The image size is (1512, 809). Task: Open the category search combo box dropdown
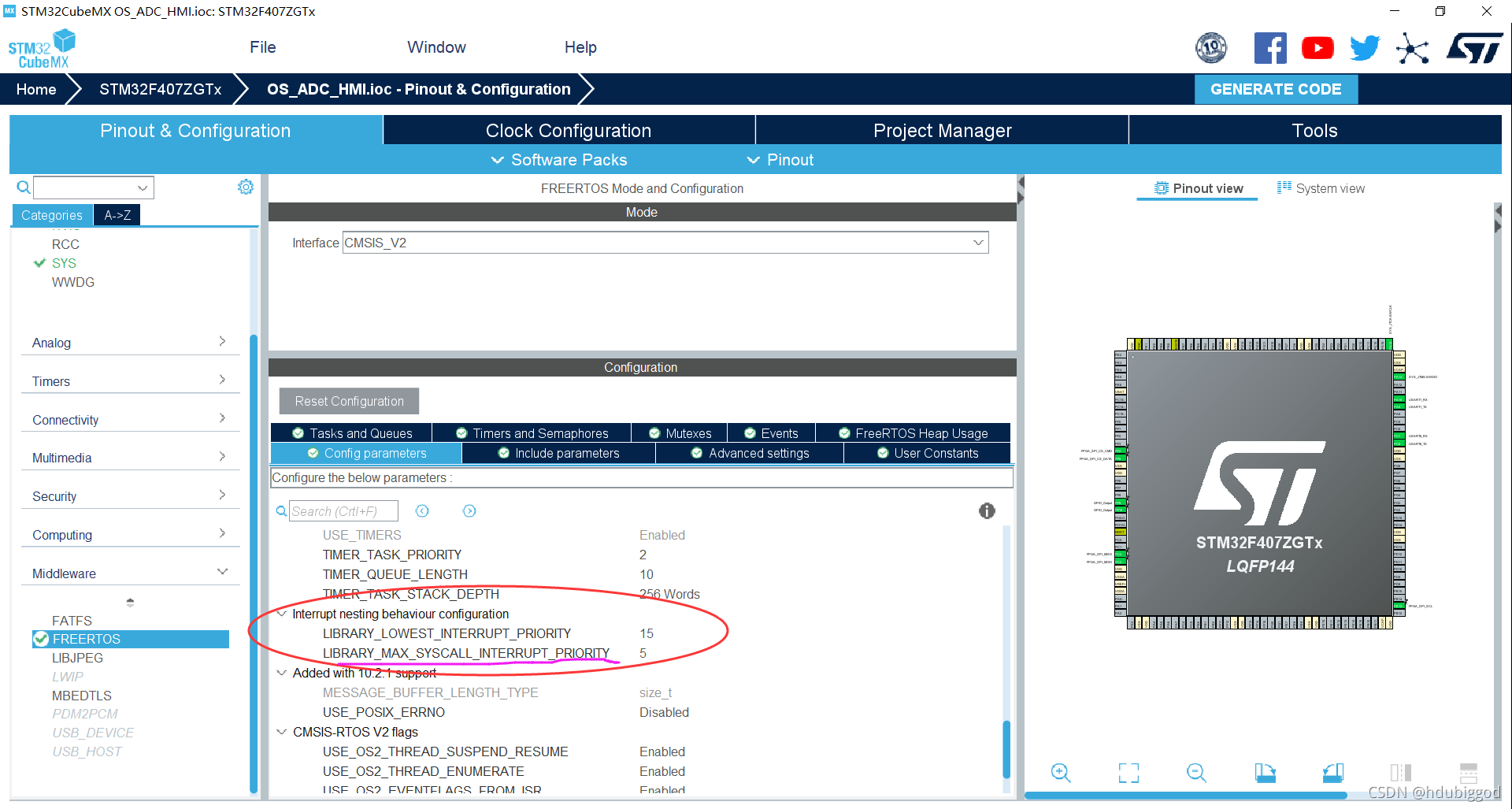143,187
